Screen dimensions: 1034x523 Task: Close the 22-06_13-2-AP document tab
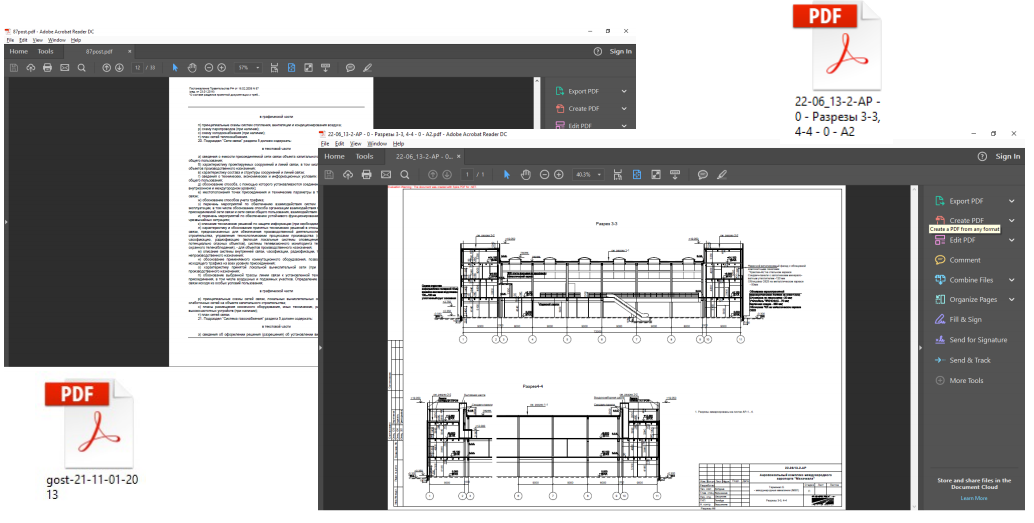click(460, 156)
